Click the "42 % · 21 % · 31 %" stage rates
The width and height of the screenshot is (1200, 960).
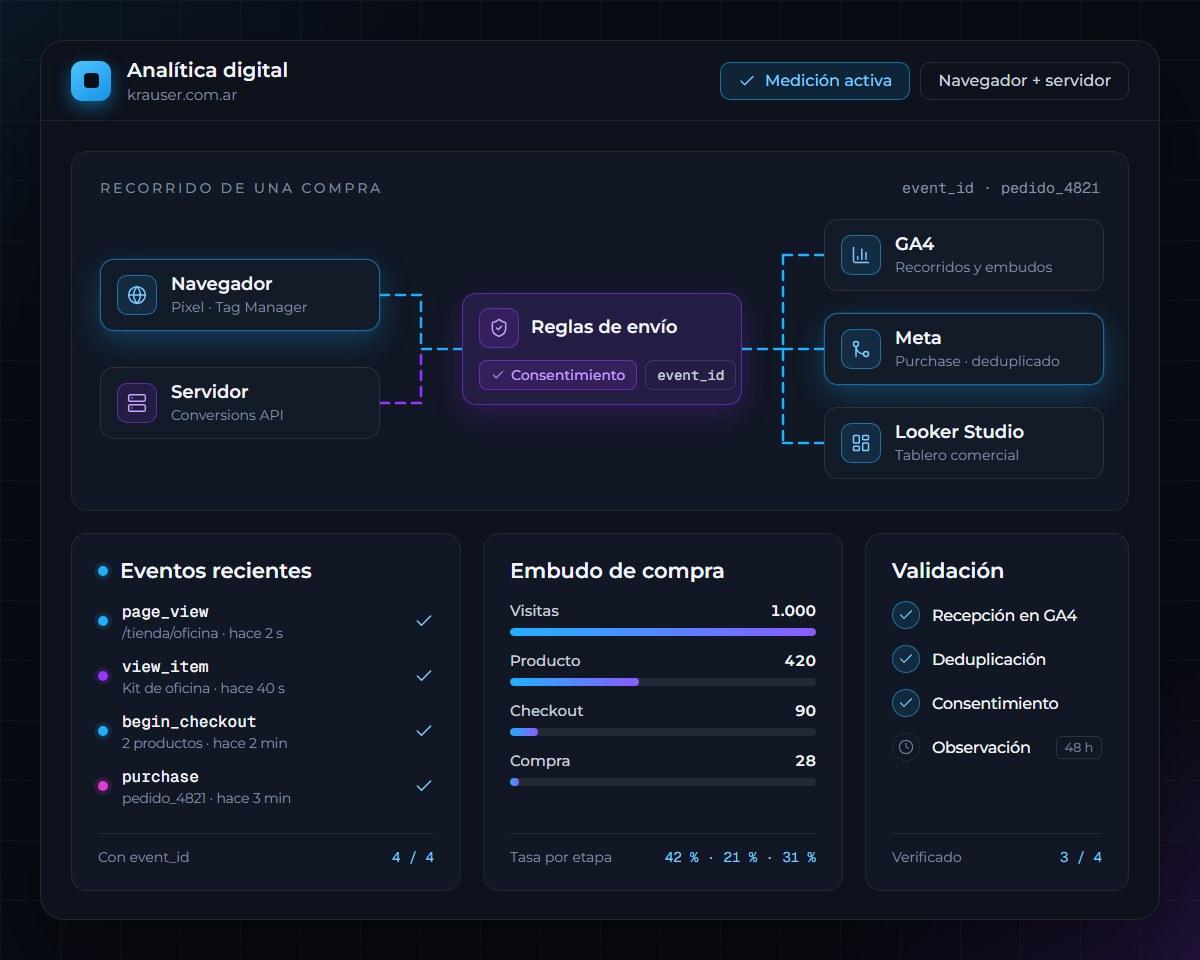(x=740, y=857)
